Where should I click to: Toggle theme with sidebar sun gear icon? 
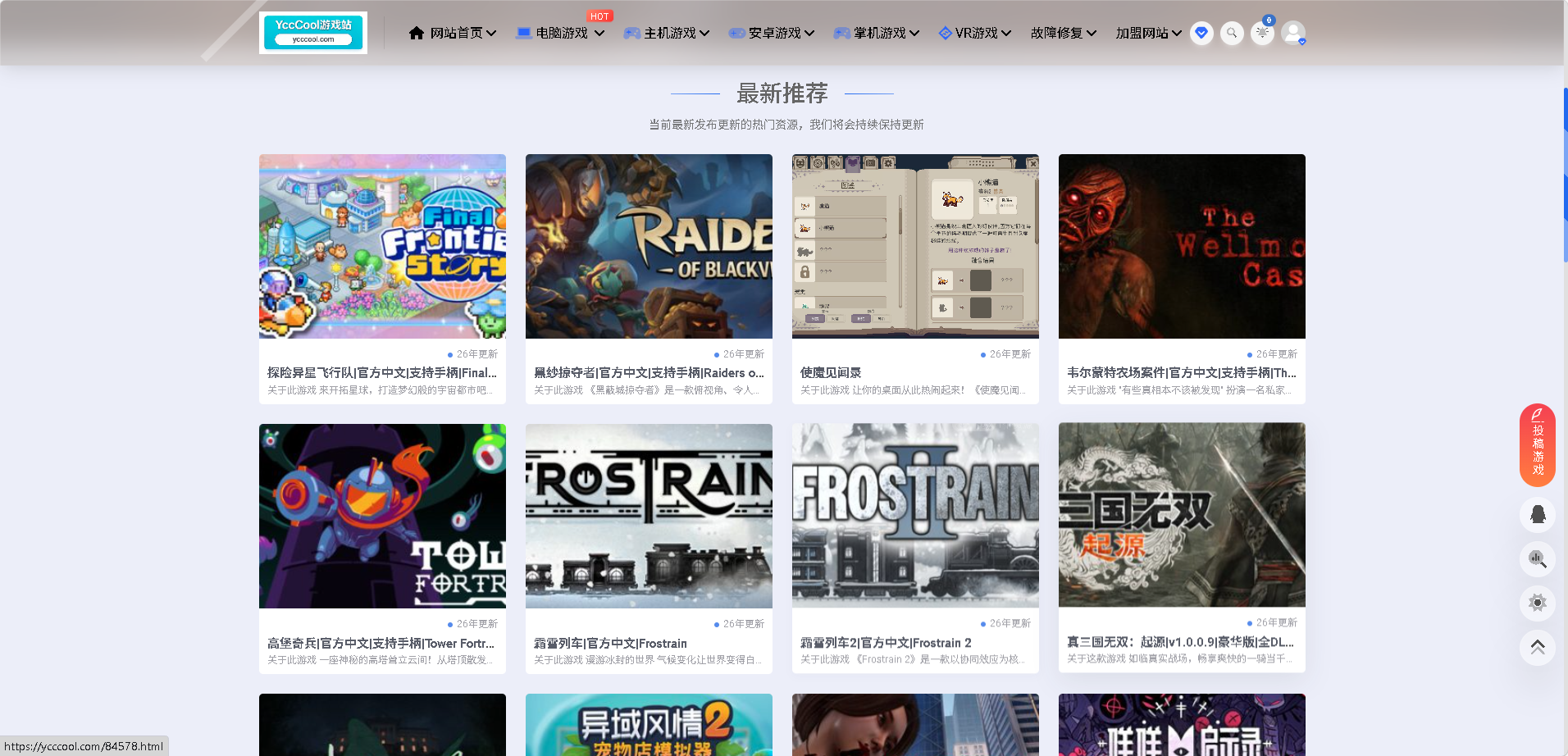coord(1538,603)
